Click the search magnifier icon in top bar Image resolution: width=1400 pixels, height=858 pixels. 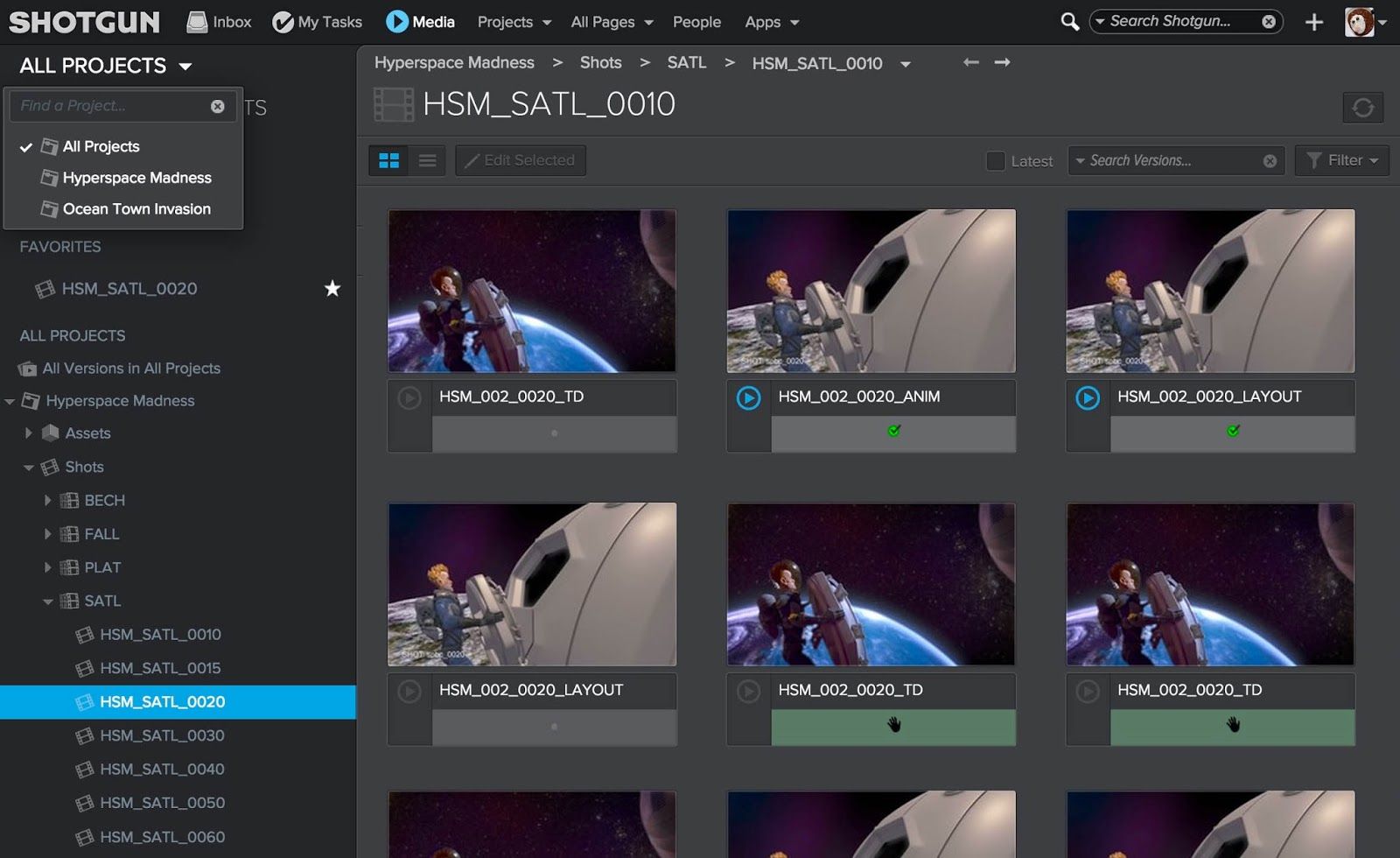click(1069, 22)
